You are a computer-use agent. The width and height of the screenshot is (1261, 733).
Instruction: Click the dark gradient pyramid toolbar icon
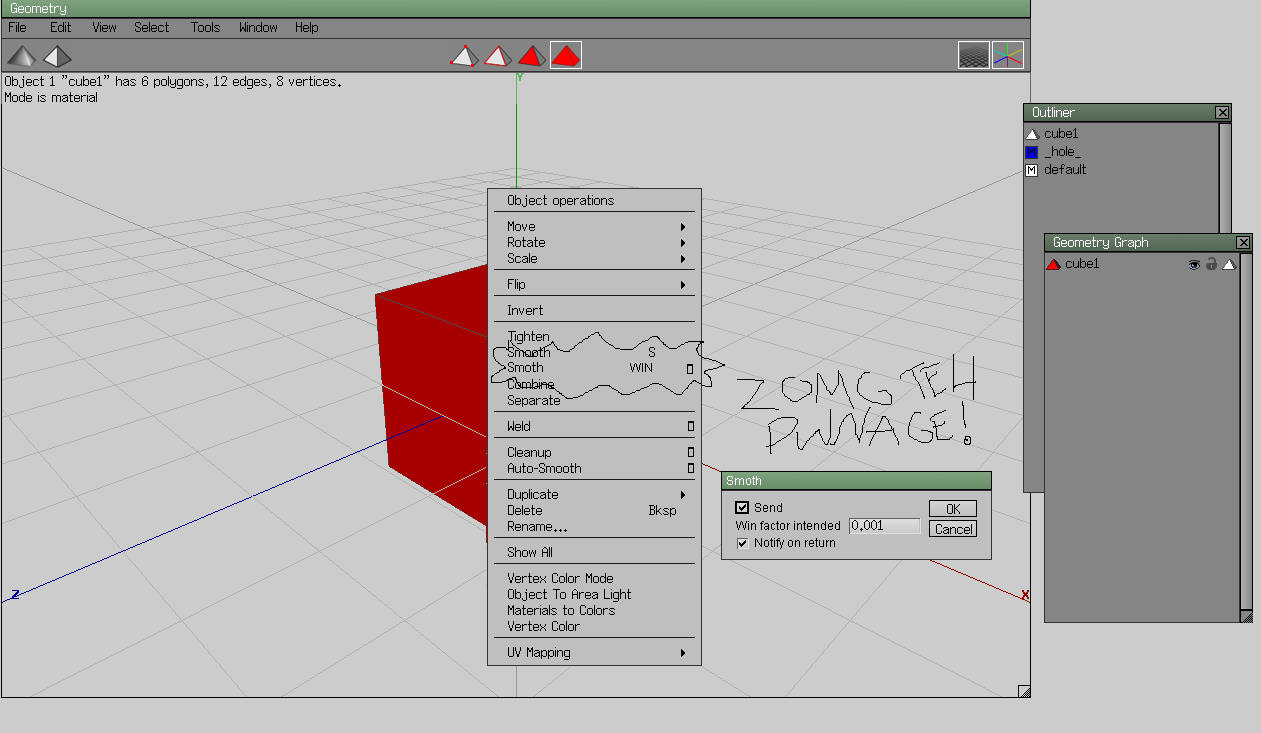[x=21, y=55]
